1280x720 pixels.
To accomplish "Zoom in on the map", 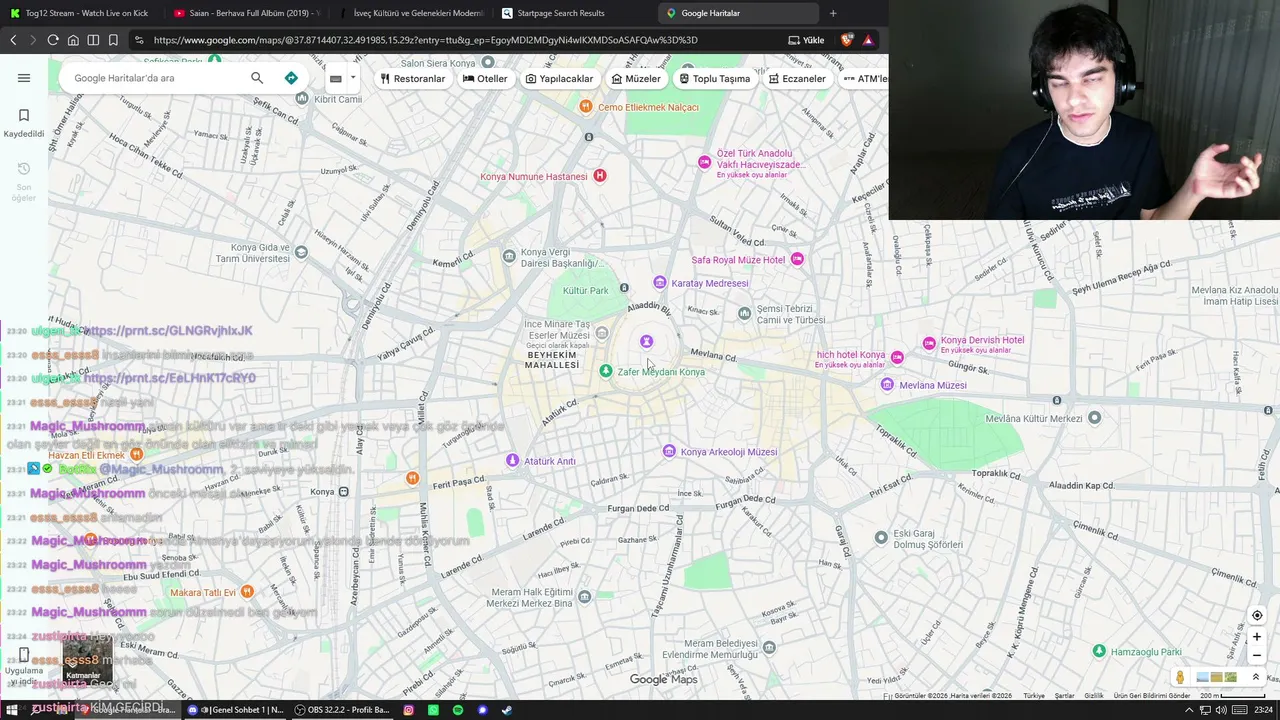I will pyautogui.click(x=1257, y=637).
